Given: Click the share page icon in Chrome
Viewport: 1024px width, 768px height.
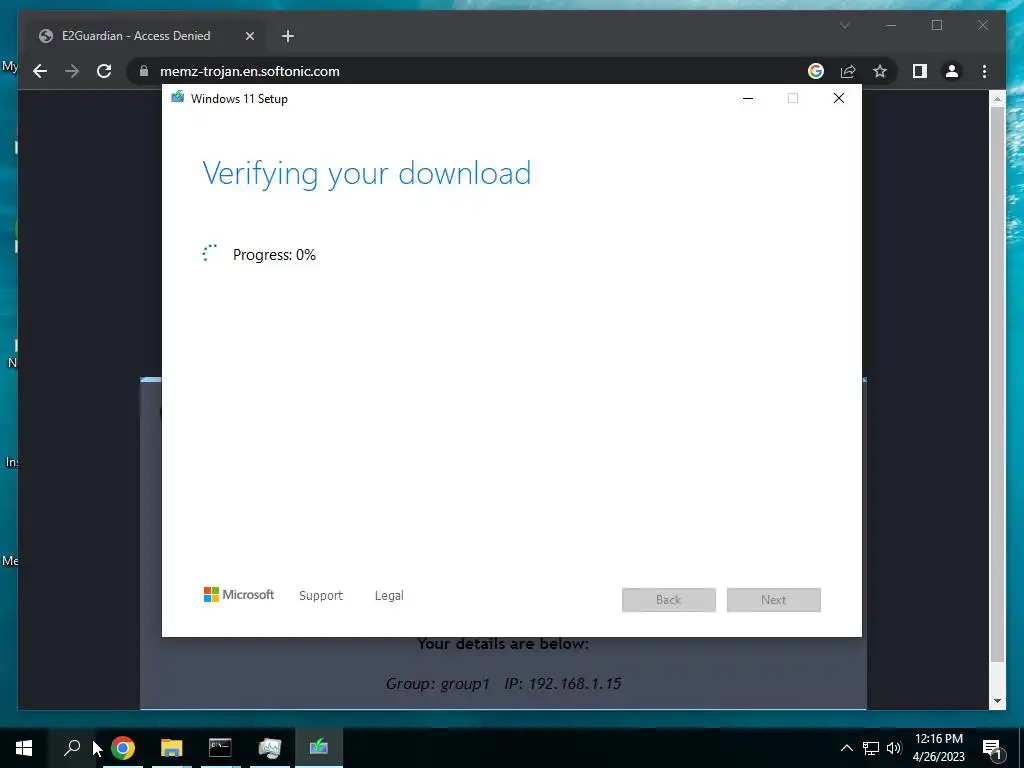Looking at the screenshot, I should coord(848,71).
